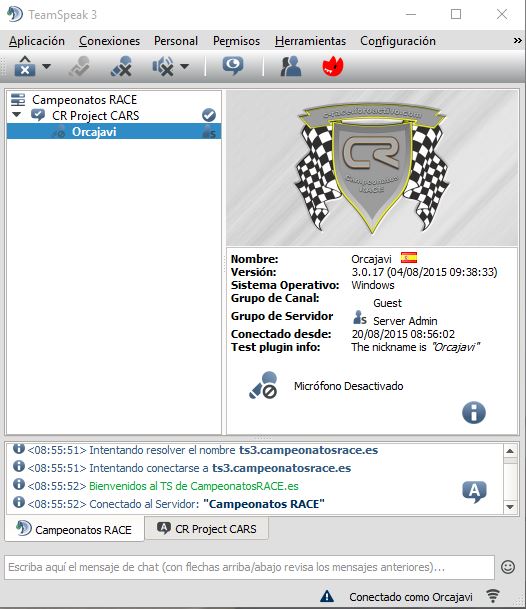Viewport: 526px width, 609px height.
Task: Expand the toolbar overflow chevron
Action: point(517,41)
